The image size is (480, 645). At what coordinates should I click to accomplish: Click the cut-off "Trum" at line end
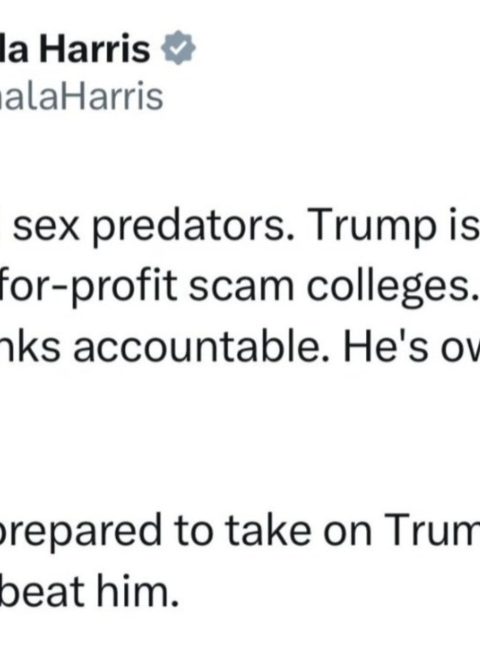point(432,531)
